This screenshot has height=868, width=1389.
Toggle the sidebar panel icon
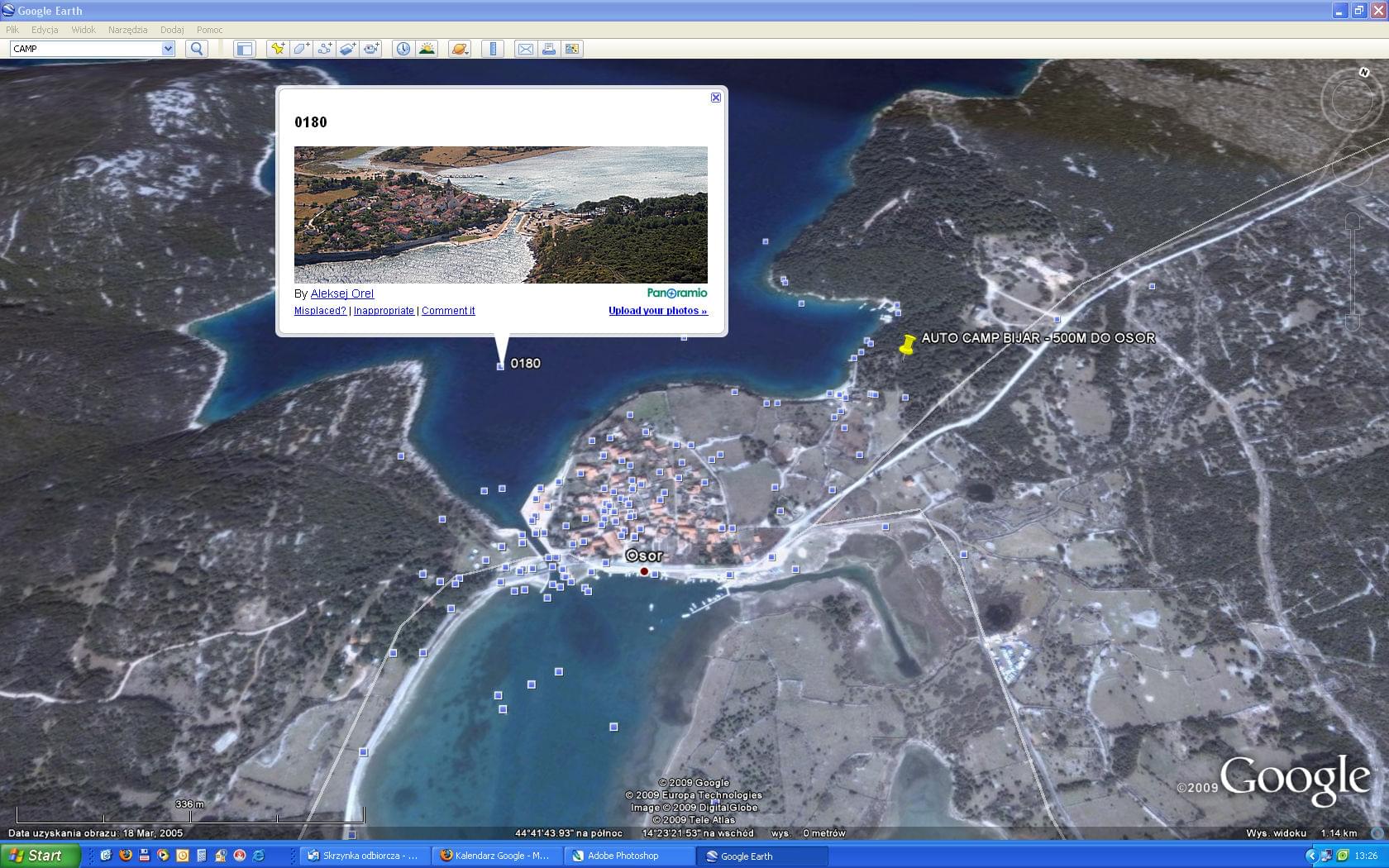coord(244,49)
